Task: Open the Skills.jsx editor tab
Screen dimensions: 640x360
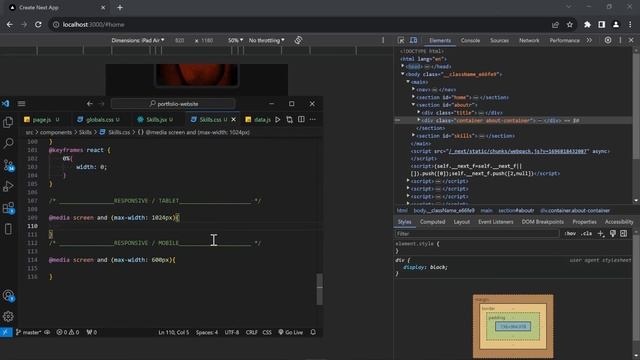Action: click(156, 120)
